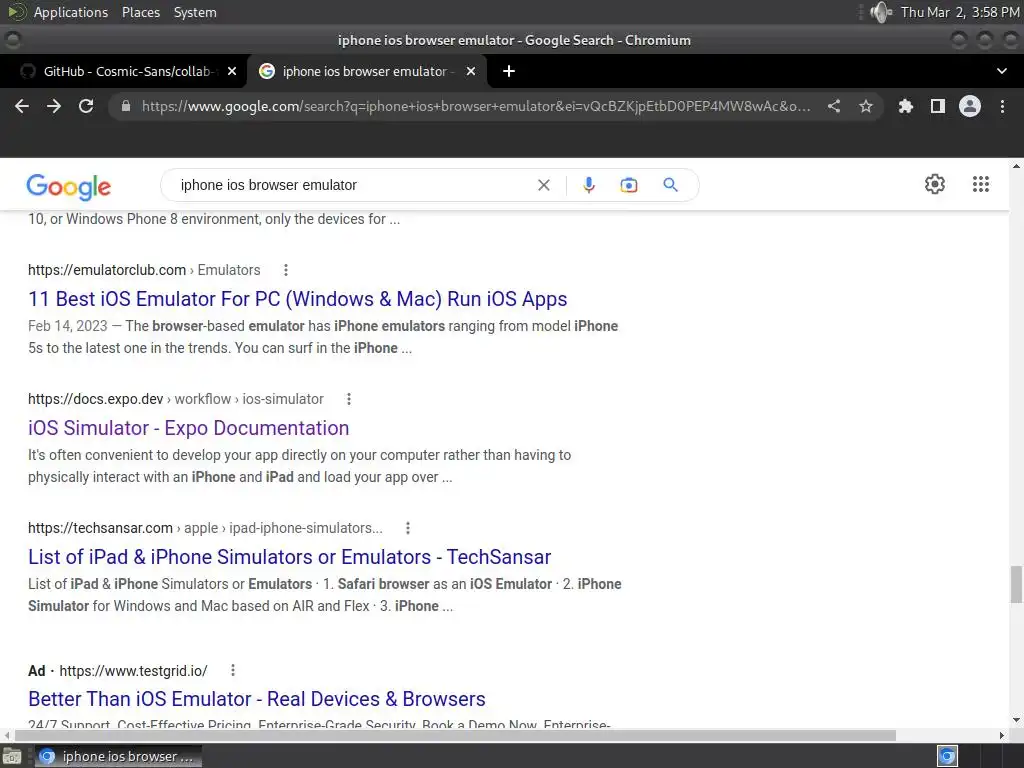Search by image with the camera icon
1024x768 pixels.
[629, 185]
